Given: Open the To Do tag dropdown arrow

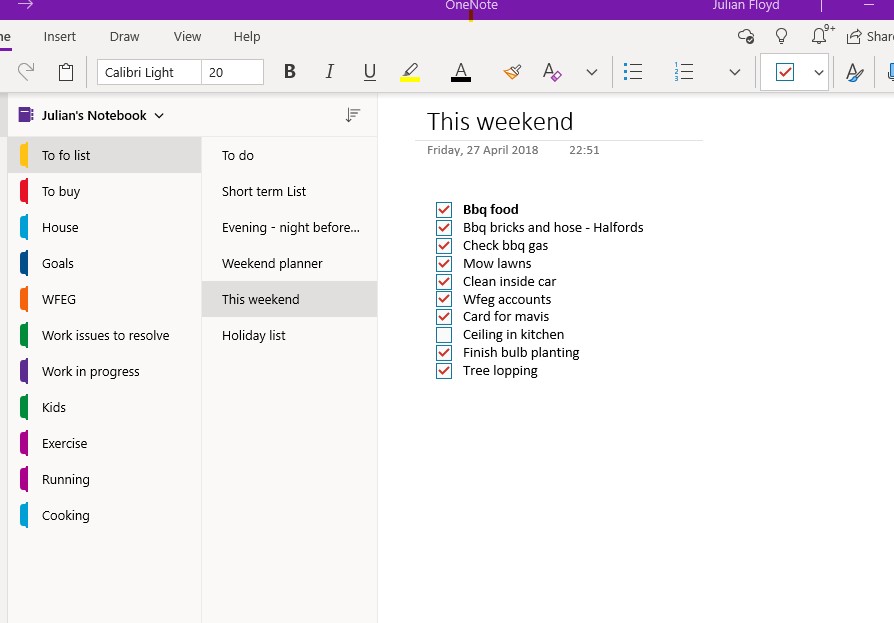Looking at the screenshot, I should (x=819, y=72).
